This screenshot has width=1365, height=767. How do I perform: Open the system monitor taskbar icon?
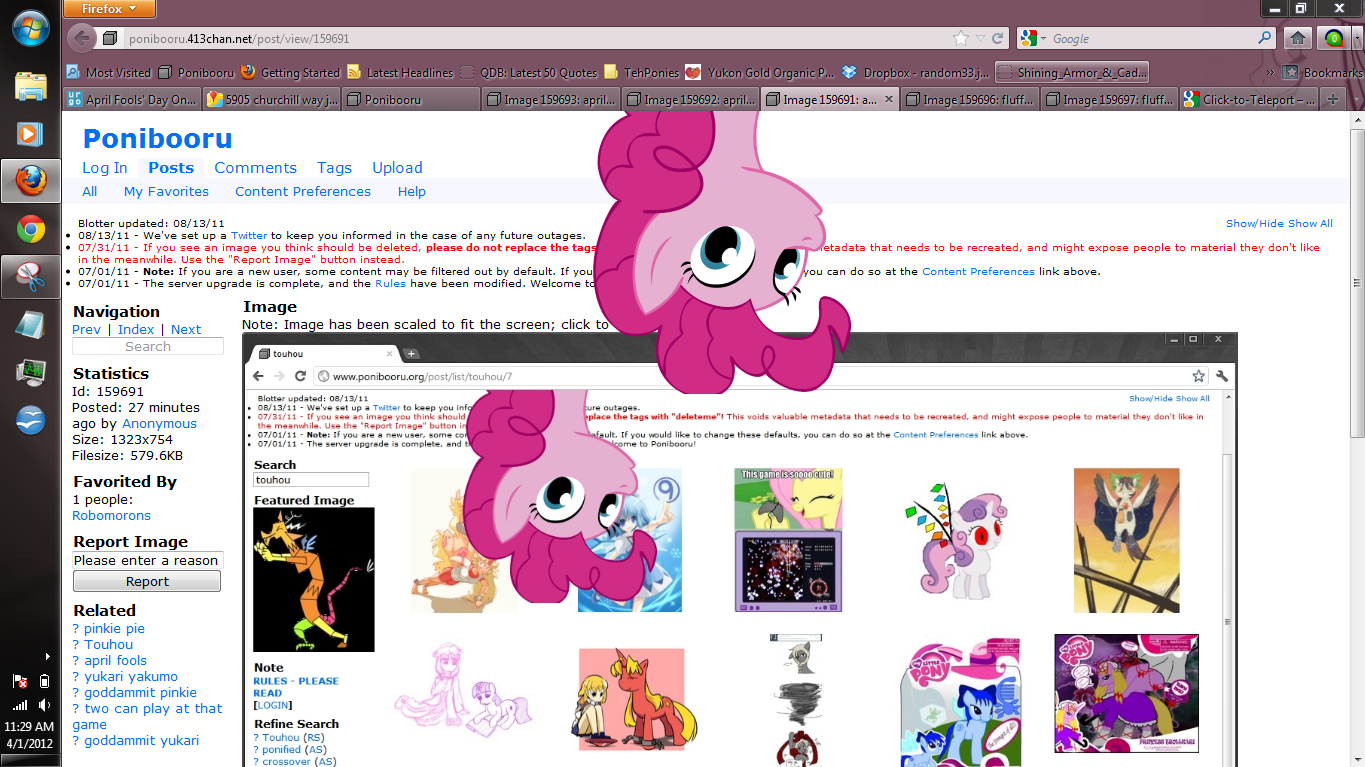30,373
